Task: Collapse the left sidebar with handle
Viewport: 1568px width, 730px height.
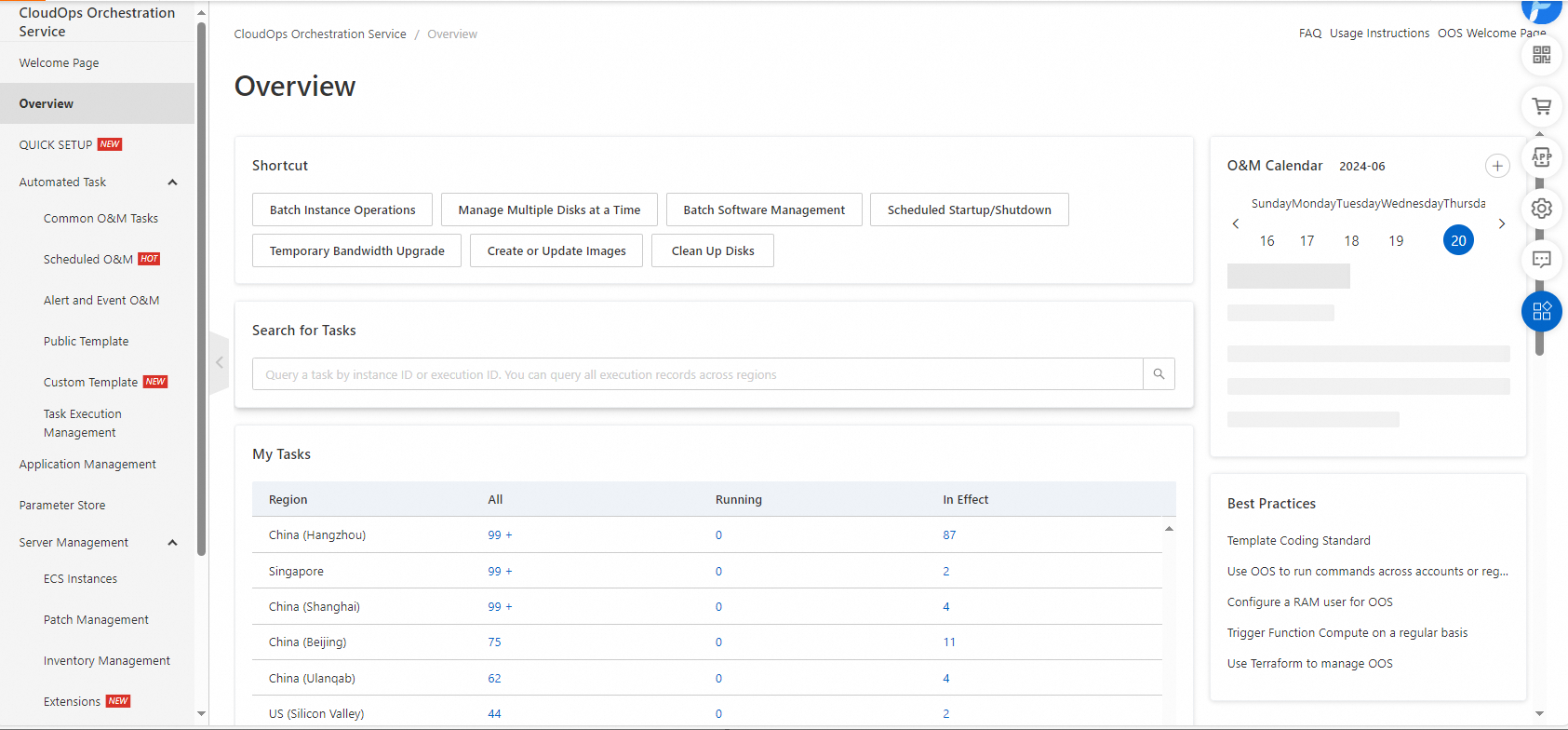Action: coord(220,362)
